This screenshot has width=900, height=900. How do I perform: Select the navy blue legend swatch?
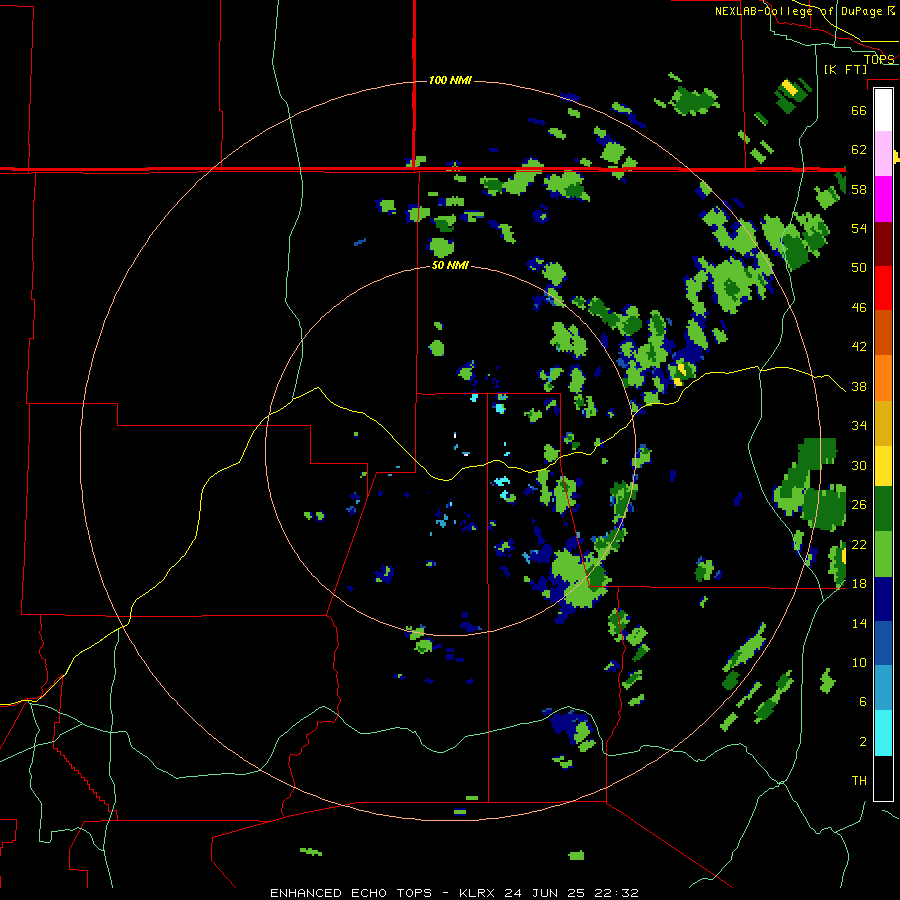click(883, 599)
